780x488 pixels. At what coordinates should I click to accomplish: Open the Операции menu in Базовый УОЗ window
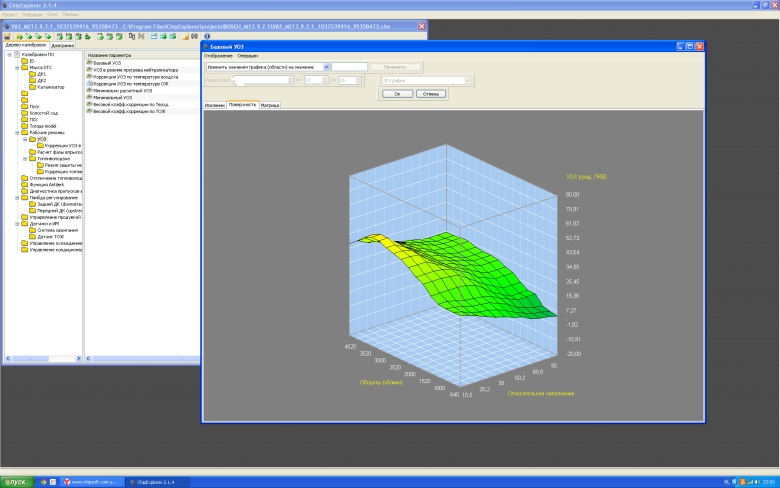point(247,56)
